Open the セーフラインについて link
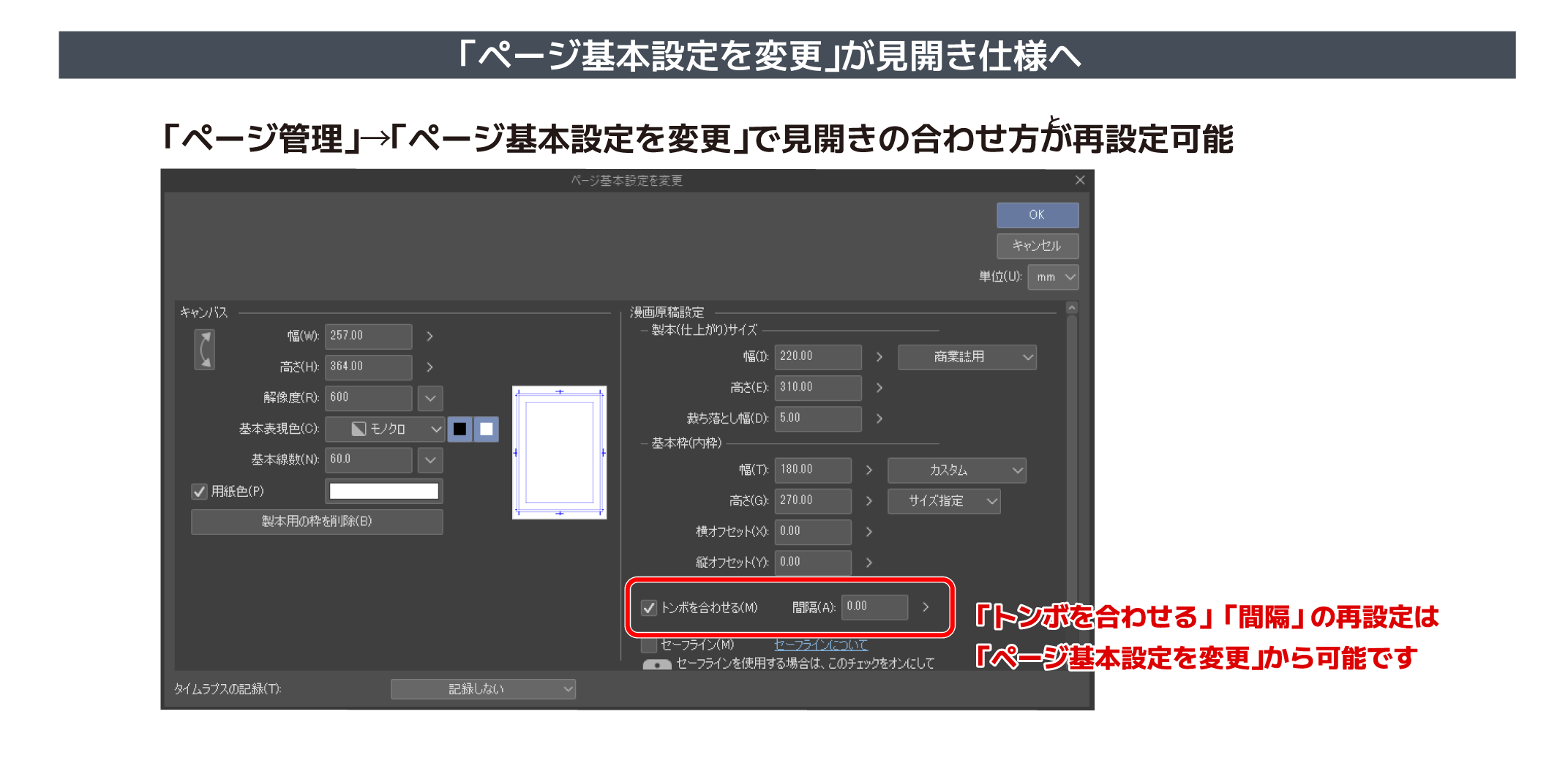 pos(821,645)
